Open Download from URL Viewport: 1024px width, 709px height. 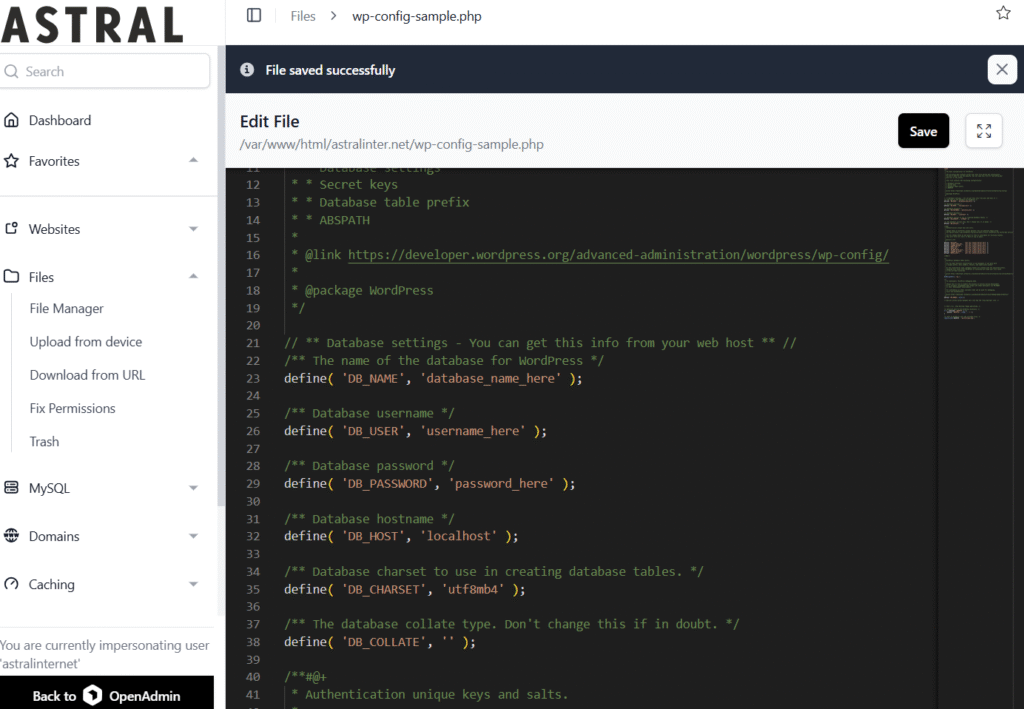tap(88, 375)
